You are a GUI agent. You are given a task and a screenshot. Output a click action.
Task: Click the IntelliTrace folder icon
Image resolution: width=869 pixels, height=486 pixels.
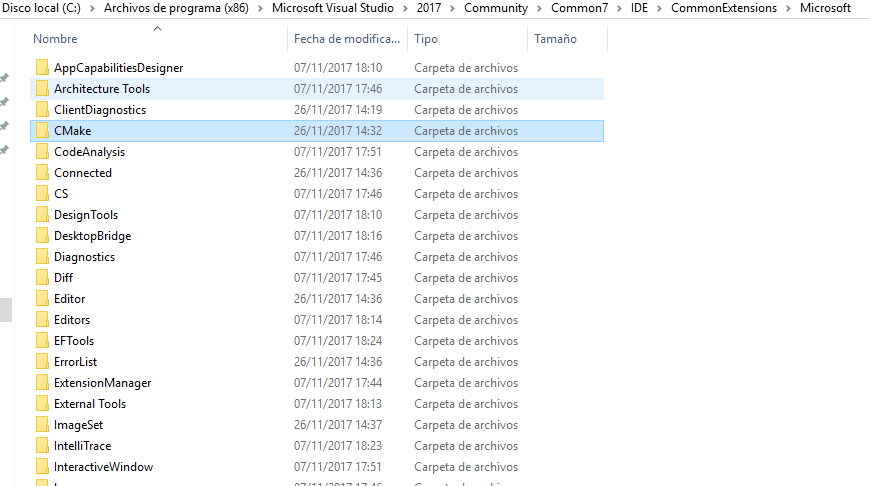coord(42,446)
